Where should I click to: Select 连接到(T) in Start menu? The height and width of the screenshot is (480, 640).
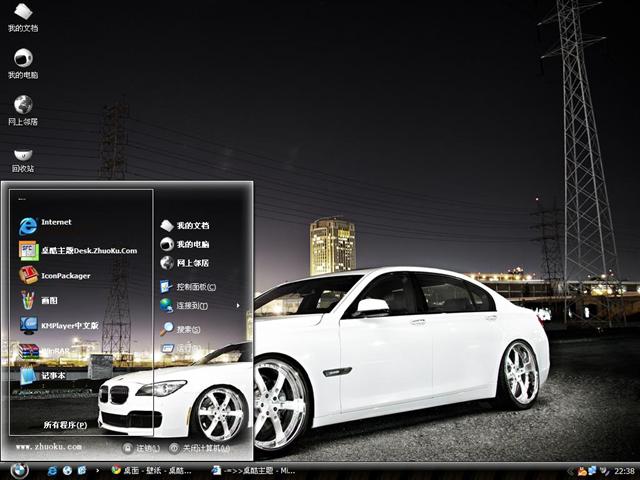(x=184, y=305)
